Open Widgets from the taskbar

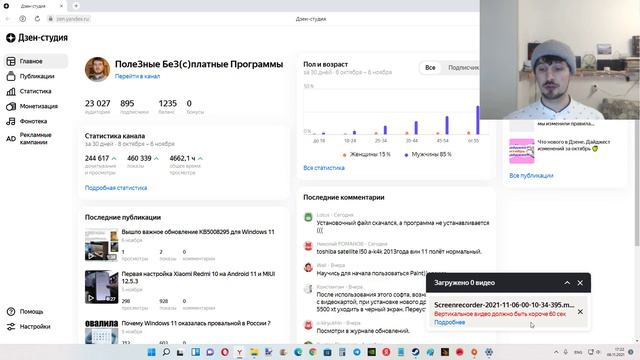(x=196, y=352)
